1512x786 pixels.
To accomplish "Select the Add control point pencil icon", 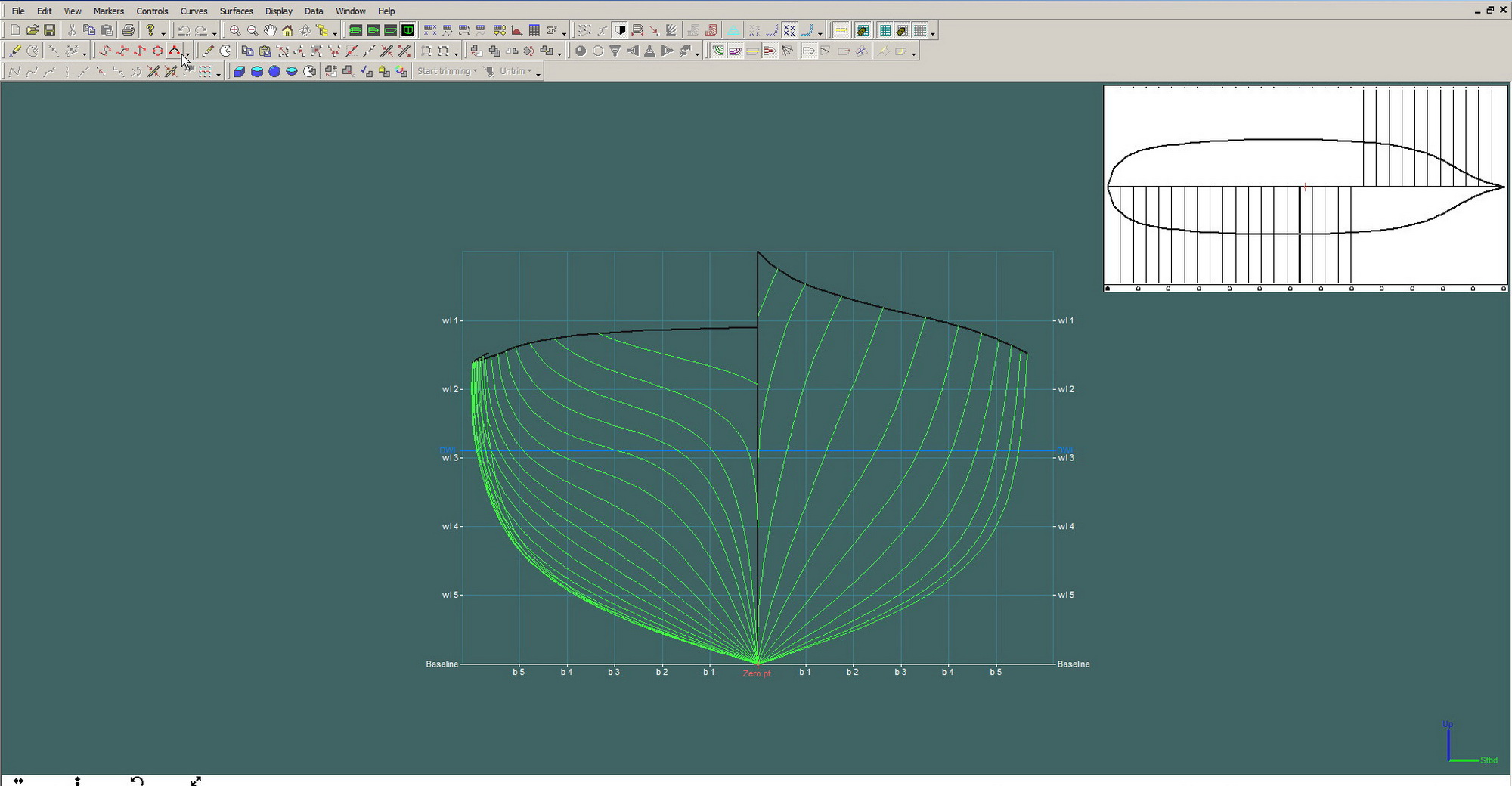I will tap(208, 51).
